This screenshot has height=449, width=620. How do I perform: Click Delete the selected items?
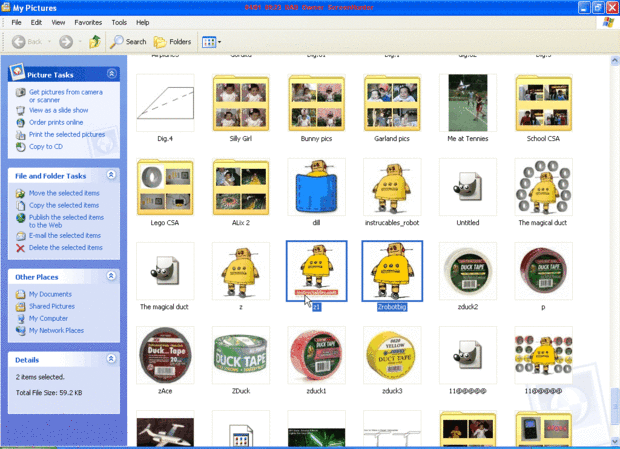pyautogui.click(x=66, y=248)
